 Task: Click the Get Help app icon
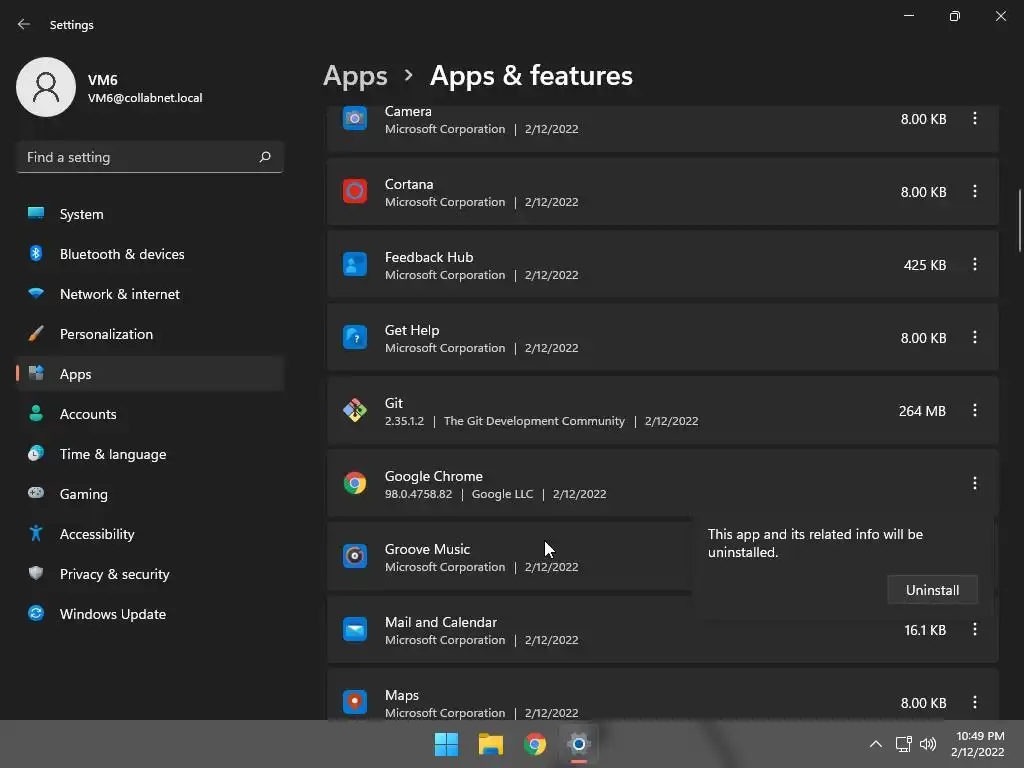pyautogui.click(x=355, y=338)
